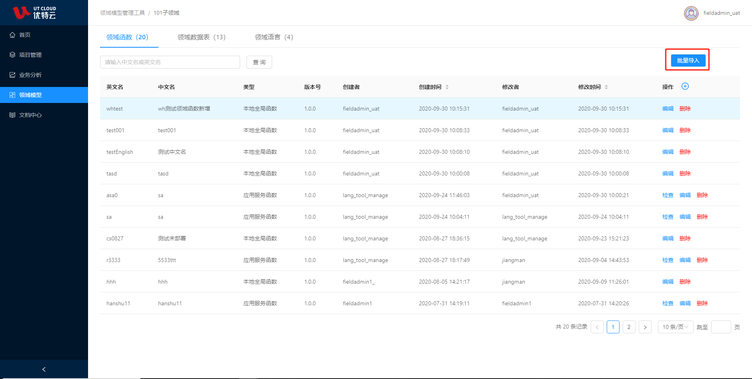Screen dimensions: 752x379
Task: Click the 首页 home icon in sidebar
Action: 12,35
